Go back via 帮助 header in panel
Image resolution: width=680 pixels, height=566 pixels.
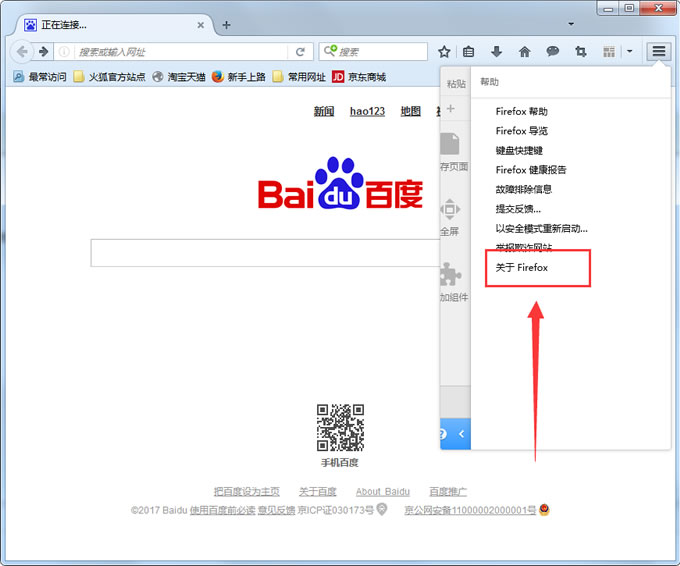(489, 82)
